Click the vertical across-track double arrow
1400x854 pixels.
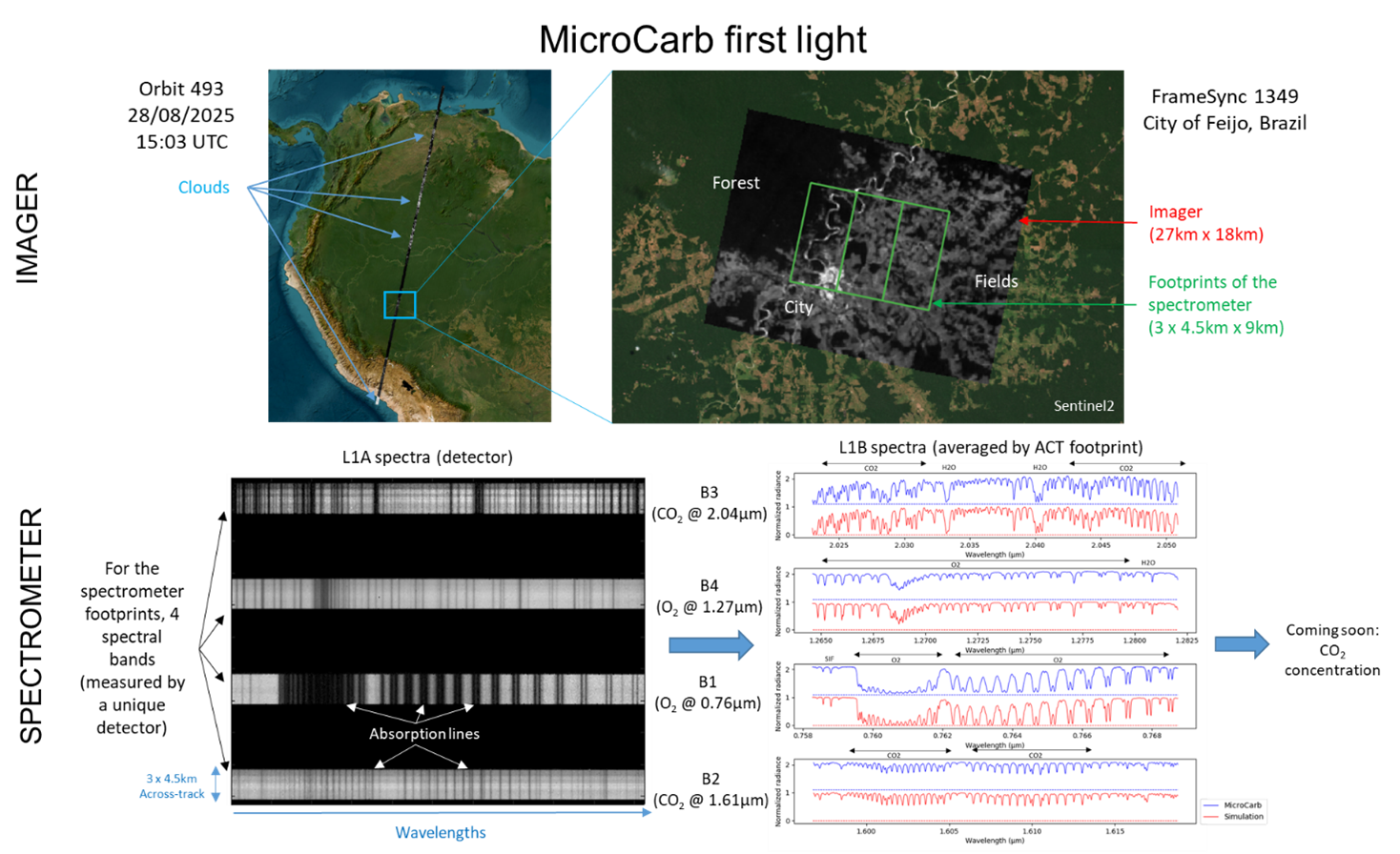pos(216,784)
